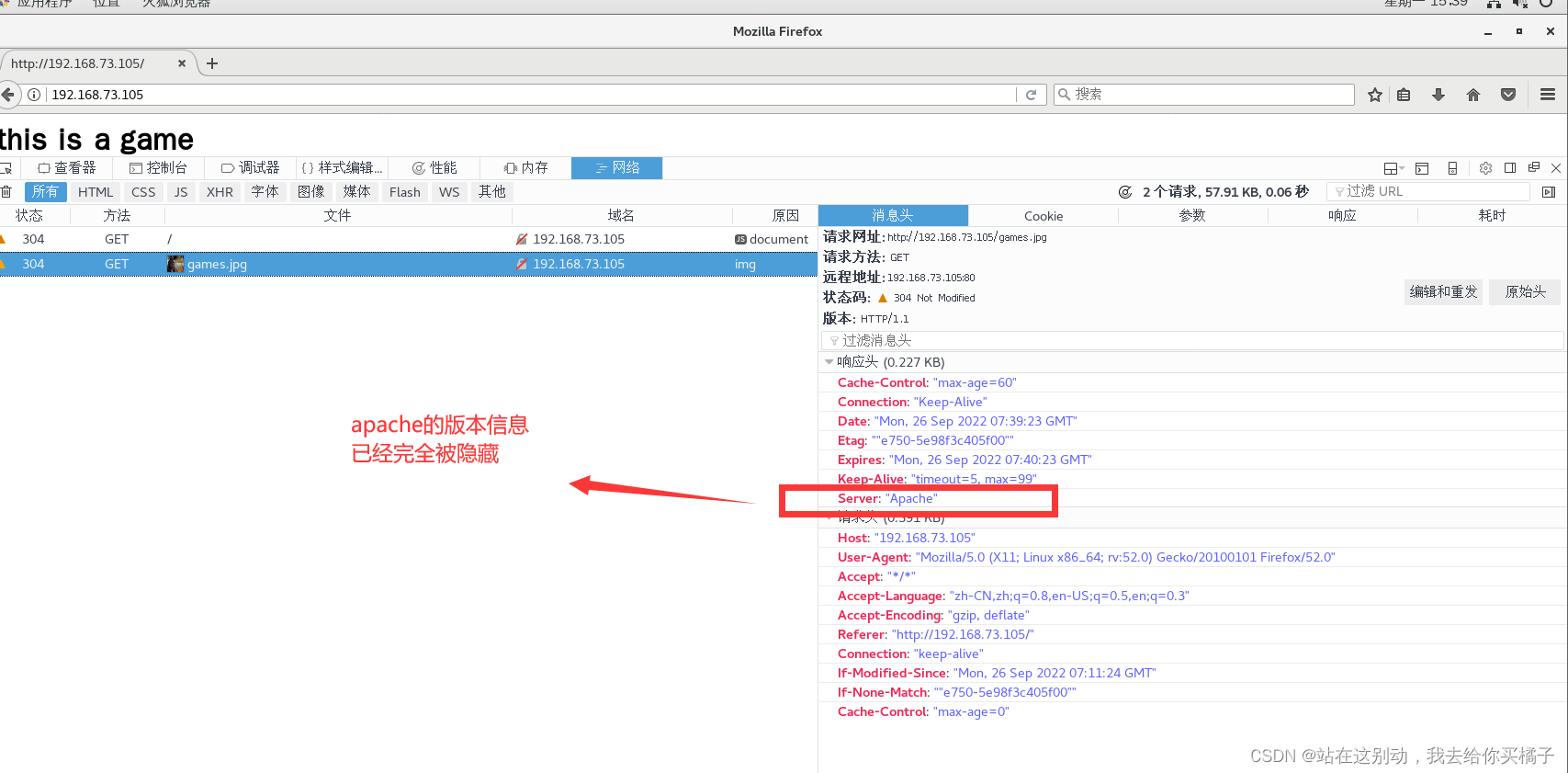This screenshot has height=773, width=1568.
Task: Activate the element picker icon in devtools
Action: tap(6, 168)
